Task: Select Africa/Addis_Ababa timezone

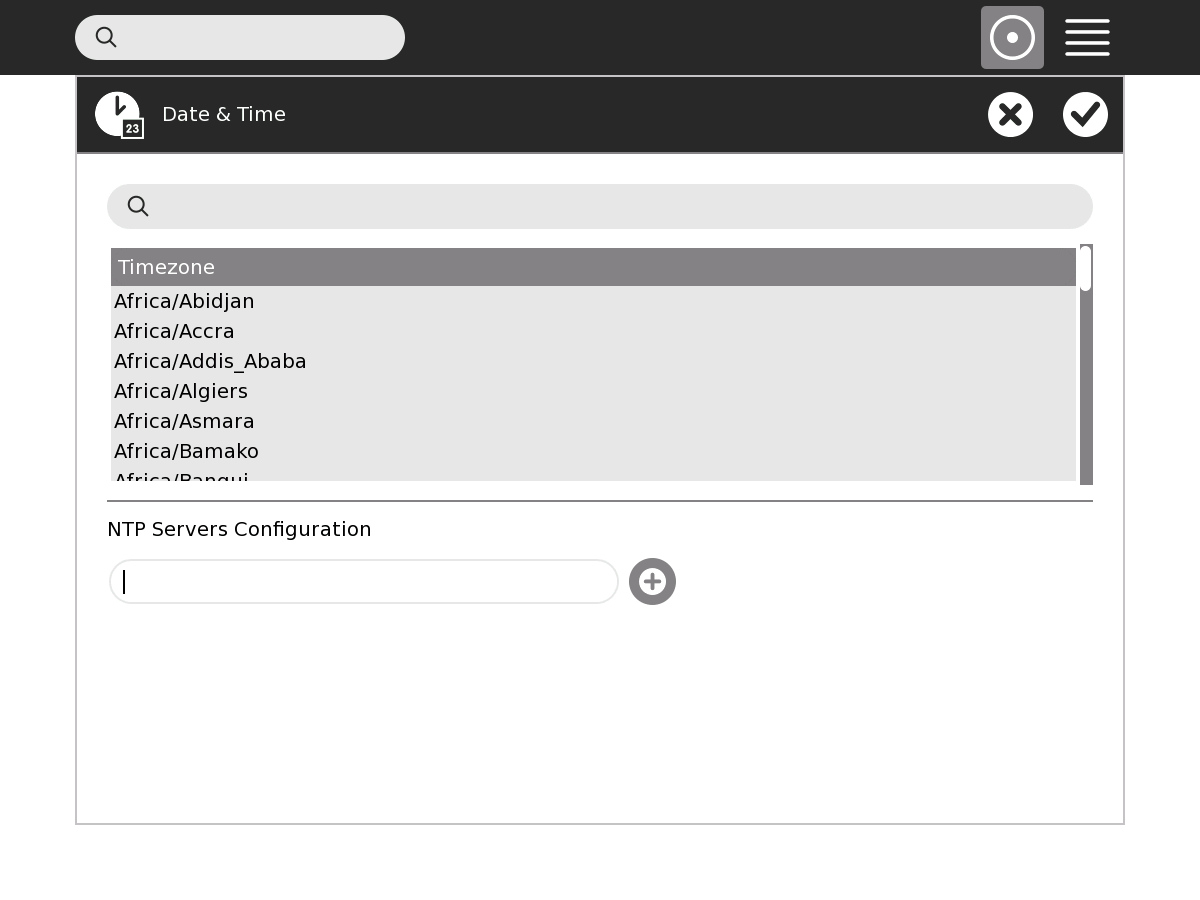Action: pyautogui.click(x=210, y=361)
